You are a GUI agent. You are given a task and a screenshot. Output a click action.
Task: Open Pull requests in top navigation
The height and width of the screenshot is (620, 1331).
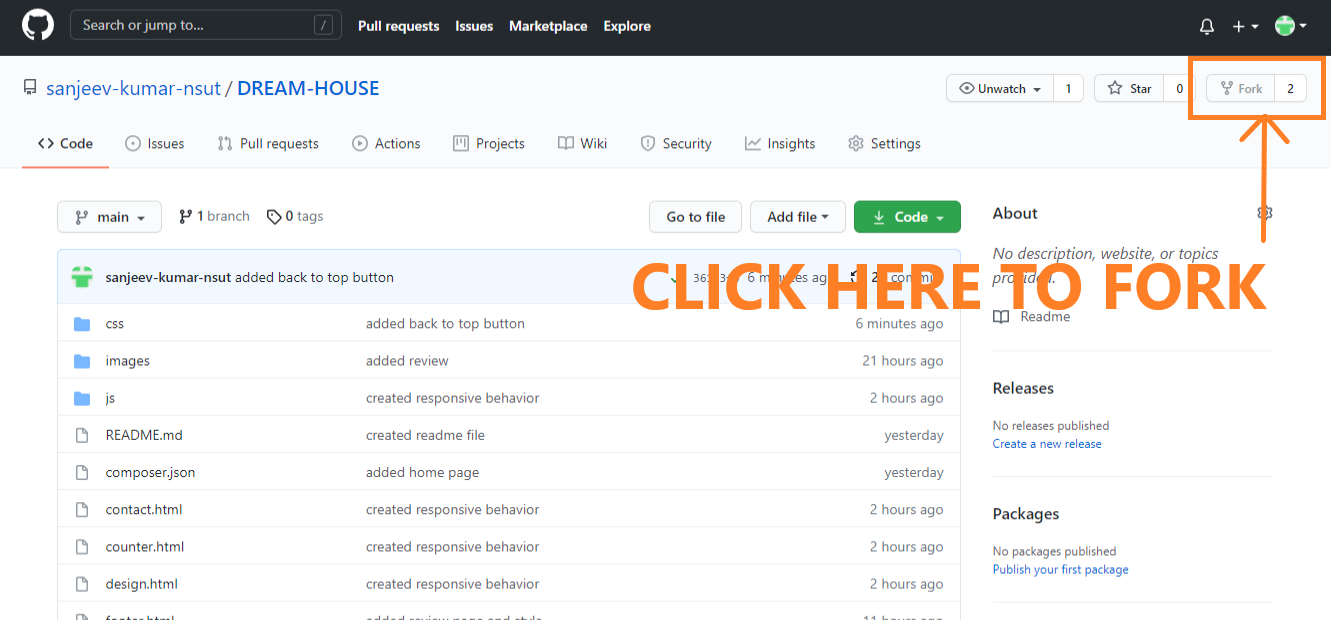[x=398, y=26]
